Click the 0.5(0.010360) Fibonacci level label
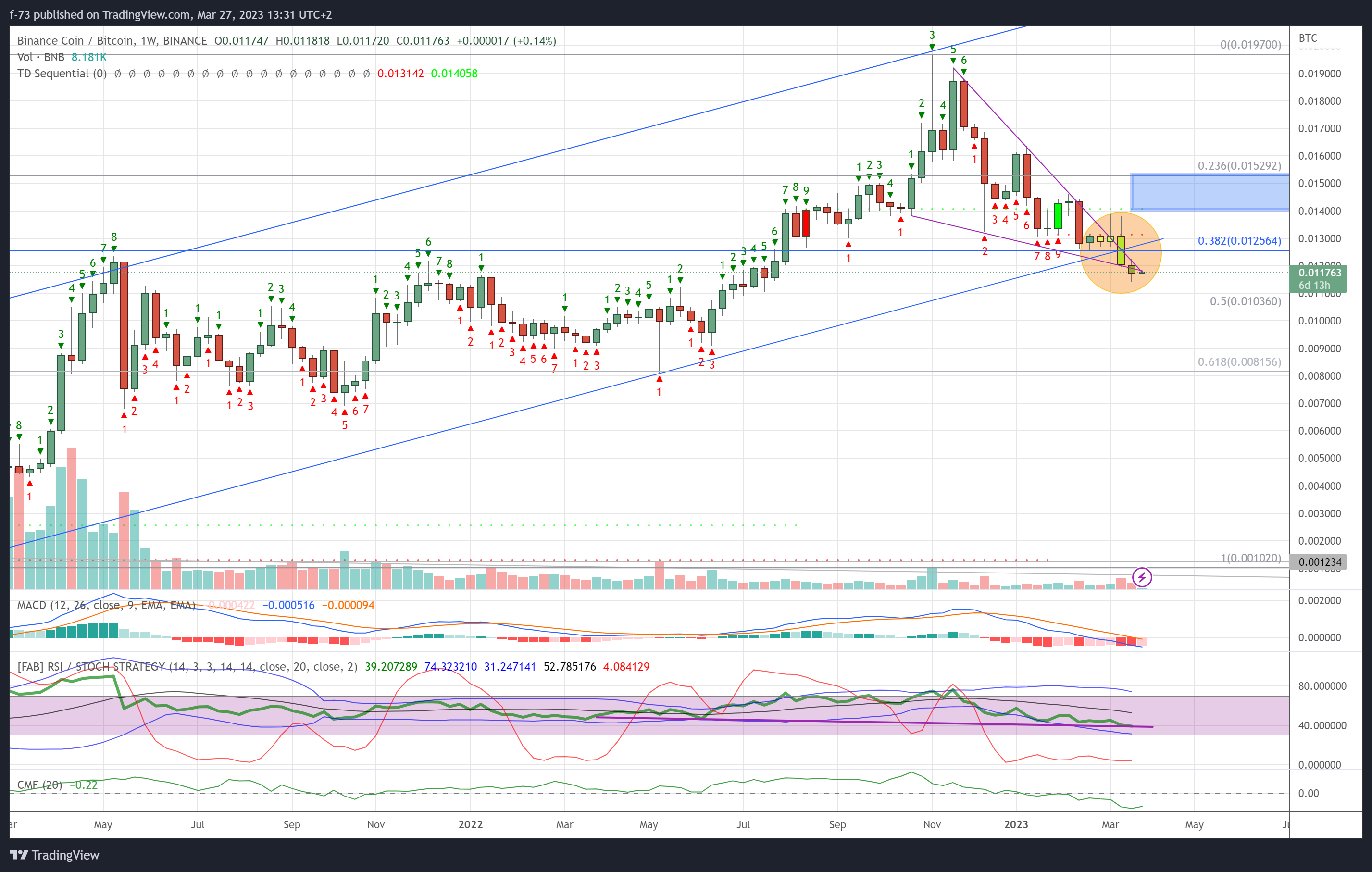Screen dimensions: 1372x872 (1246, 301)
